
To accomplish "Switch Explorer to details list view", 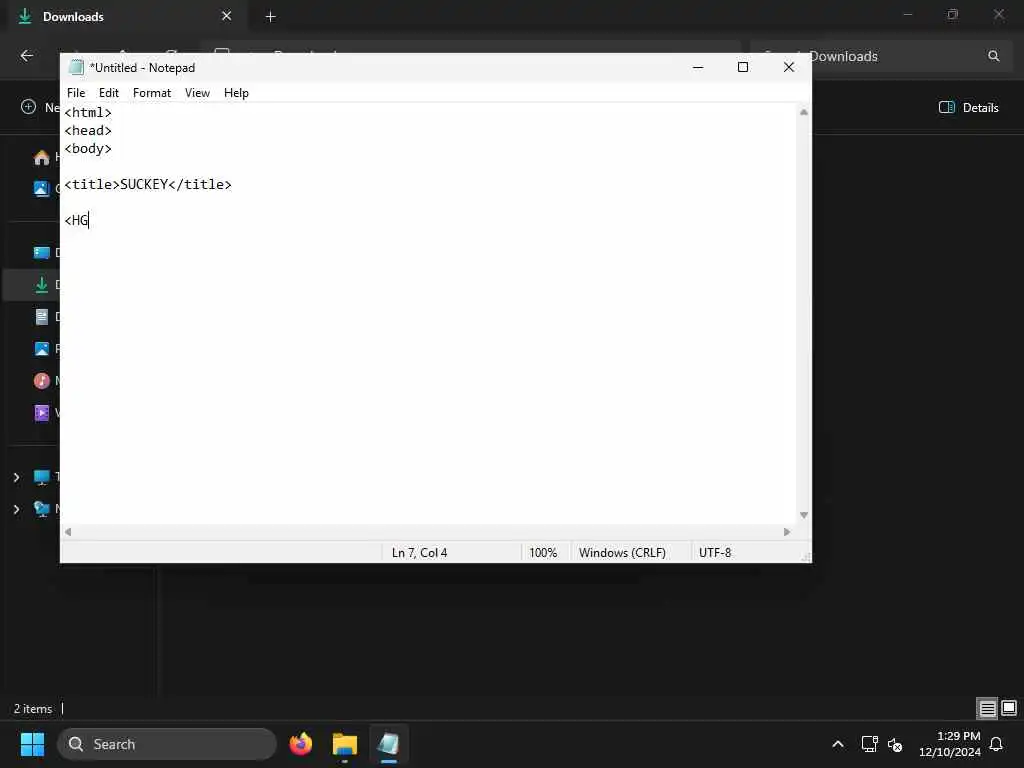I will [987, 708].
